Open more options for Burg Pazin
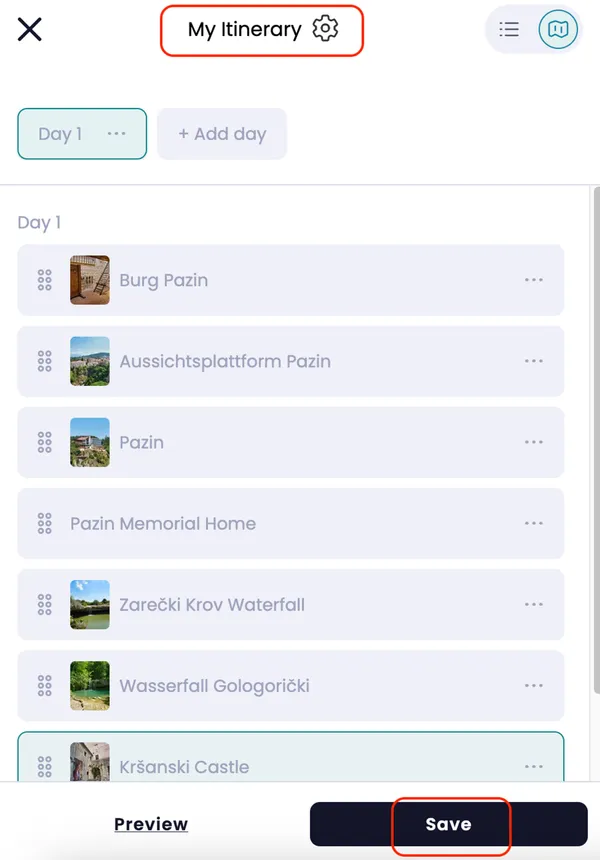The height and width of the screenshot is (860, 600). click(534, 280)
